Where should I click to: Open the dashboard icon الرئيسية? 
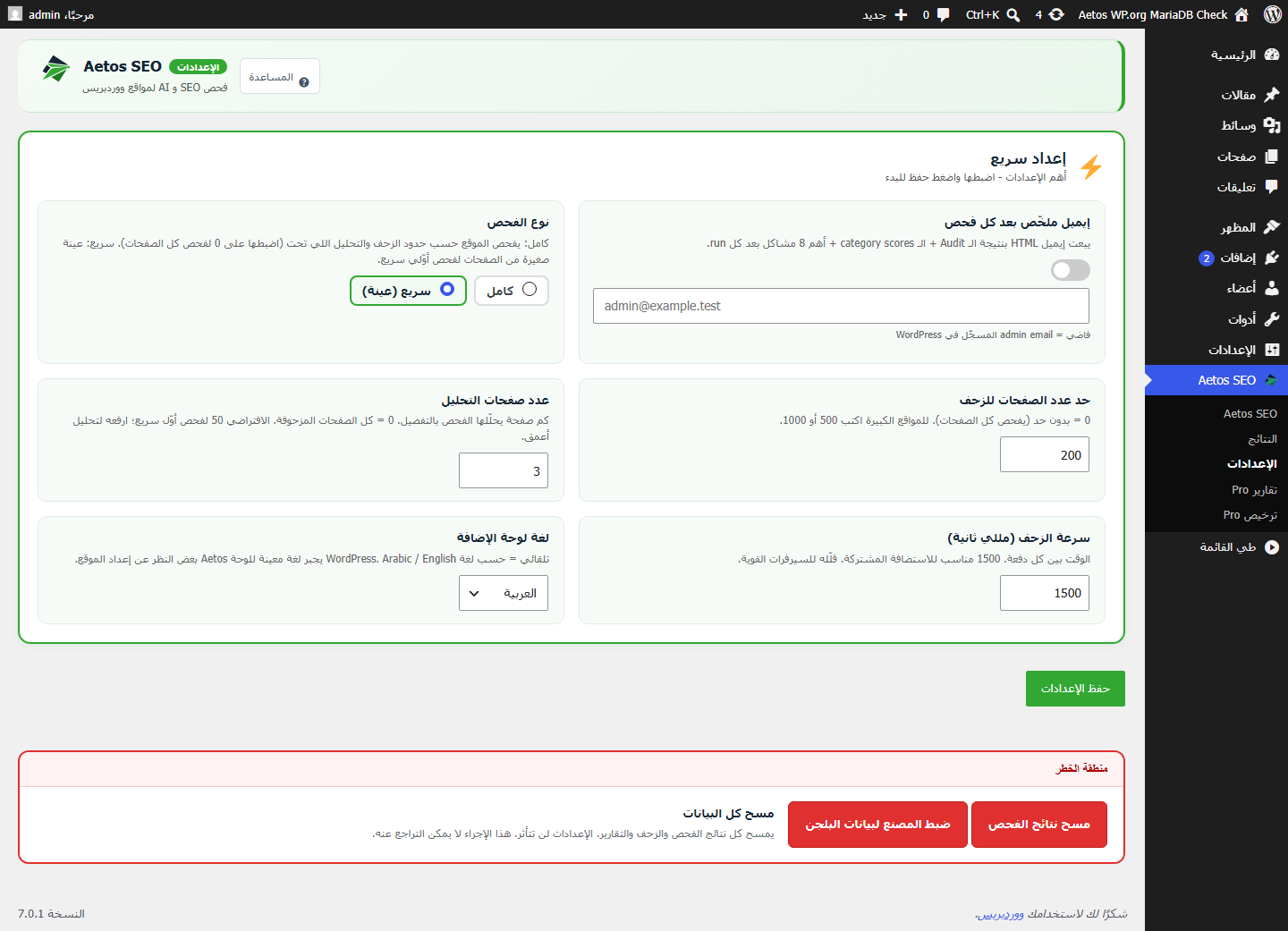click(1272, 55)
